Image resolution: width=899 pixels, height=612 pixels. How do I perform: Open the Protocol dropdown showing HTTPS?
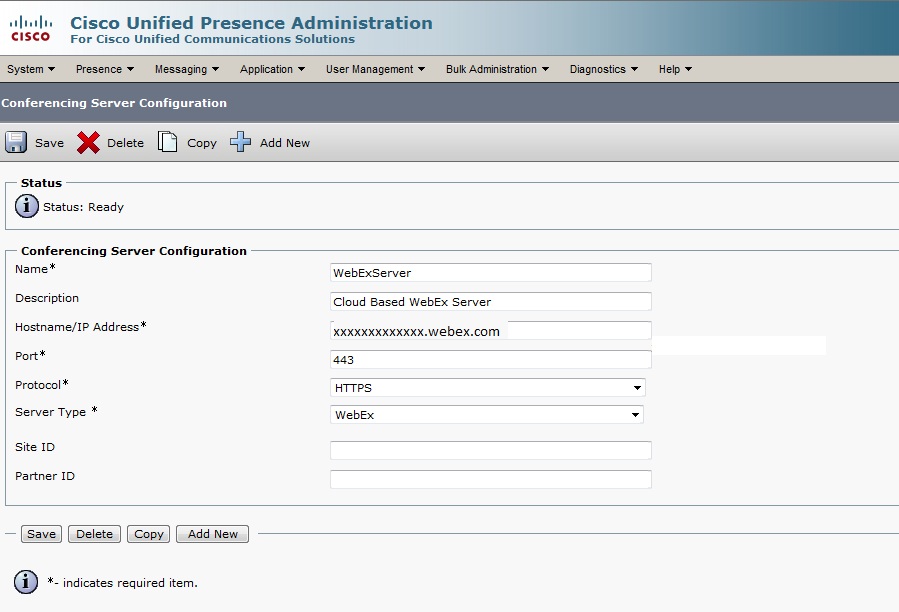[636, 388]
